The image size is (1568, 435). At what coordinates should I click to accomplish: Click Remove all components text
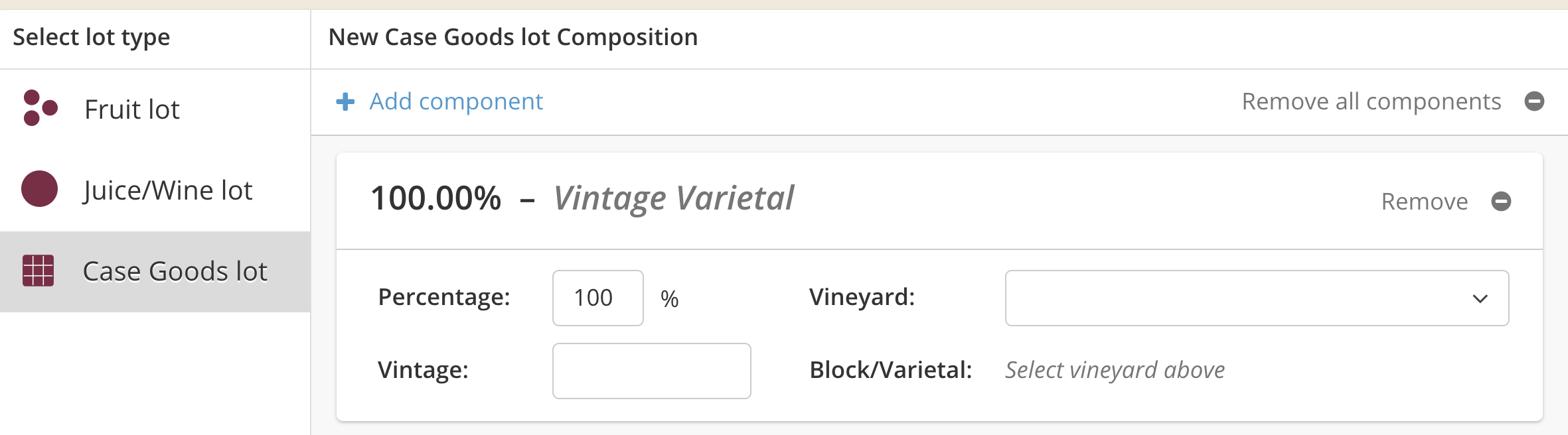(x=1371, y=101)
